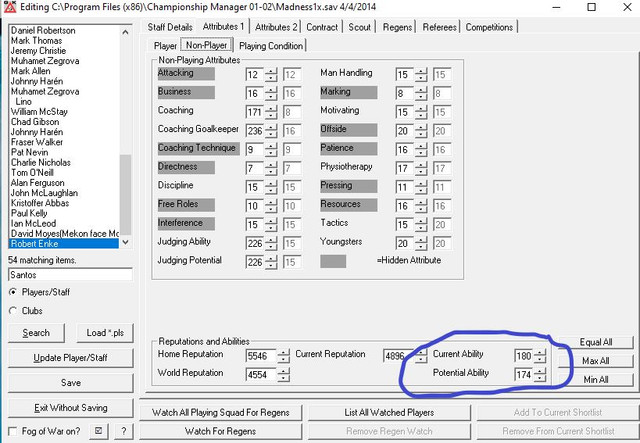Select Robert Enke in the list

point(64,244)
